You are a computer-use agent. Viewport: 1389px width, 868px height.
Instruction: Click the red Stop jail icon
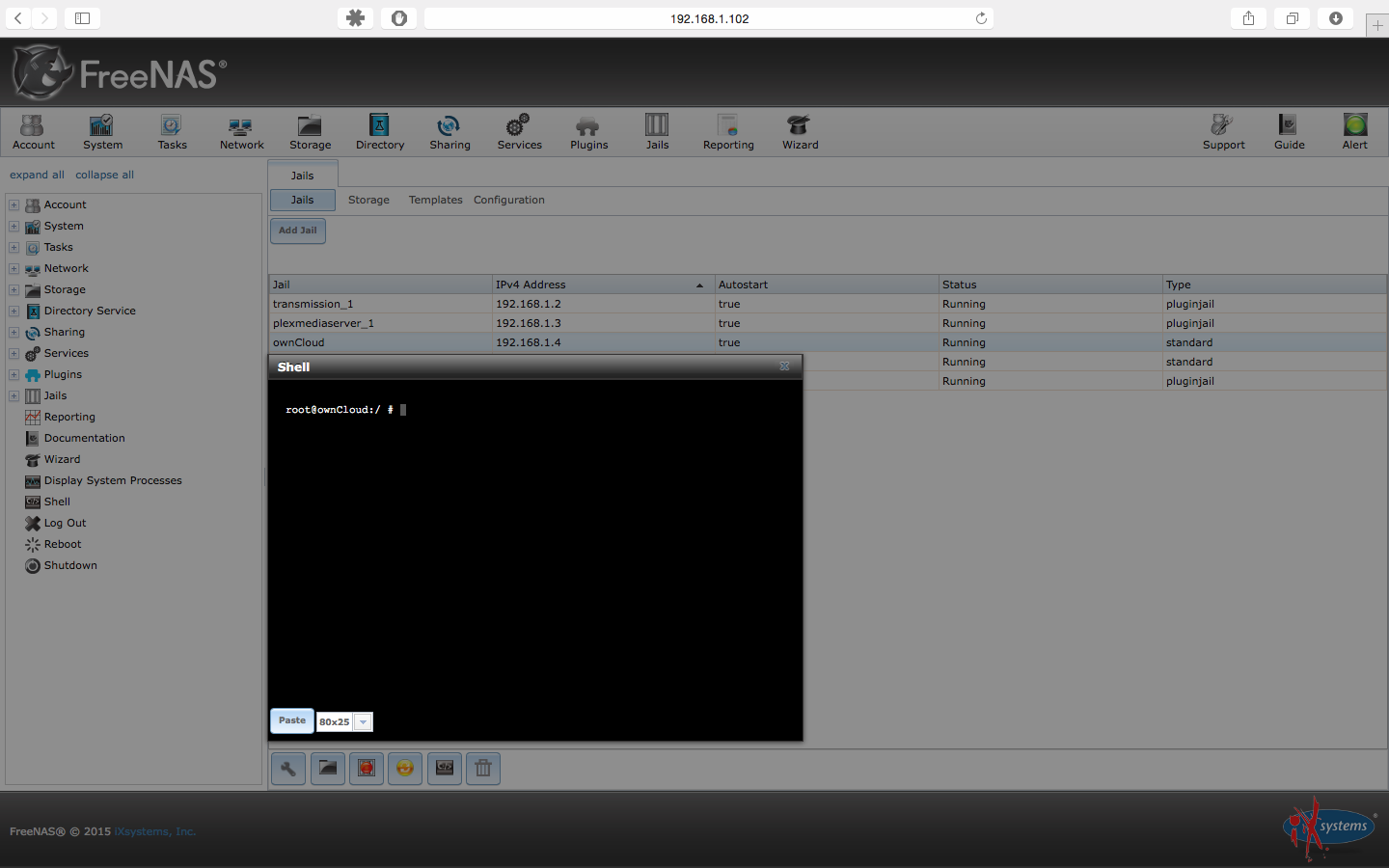pyautogui.click(x=367, y=769)
